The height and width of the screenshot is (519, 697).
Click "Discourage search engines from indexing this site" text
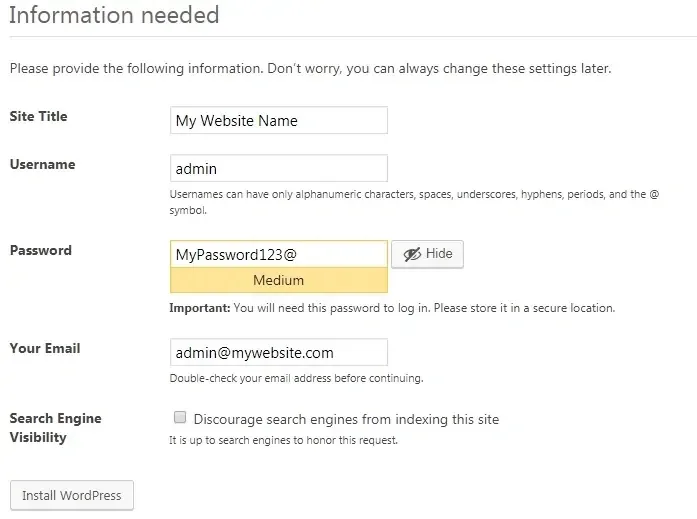tap(346, 419)
